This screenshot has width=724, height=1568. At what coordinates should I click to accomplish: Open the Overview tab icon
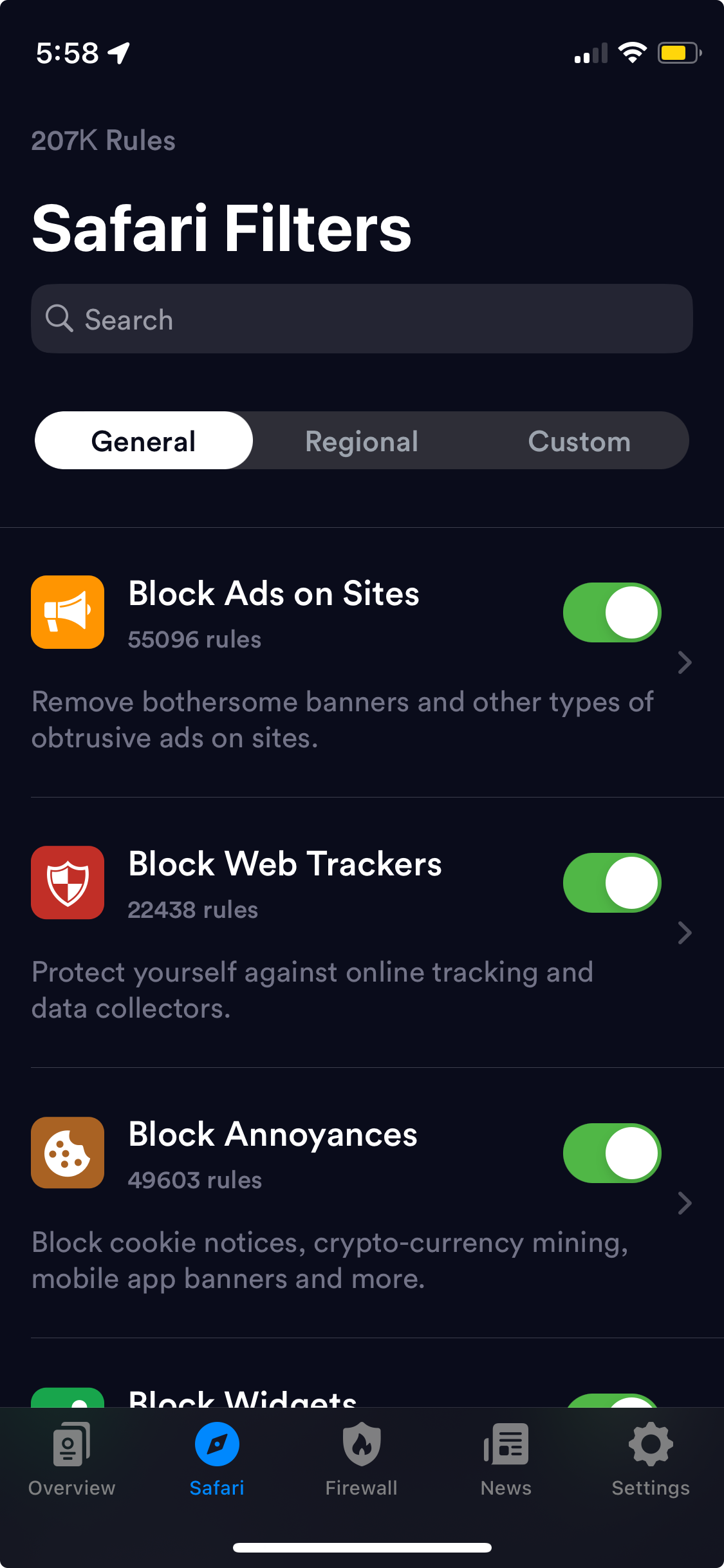point(71,1444)
